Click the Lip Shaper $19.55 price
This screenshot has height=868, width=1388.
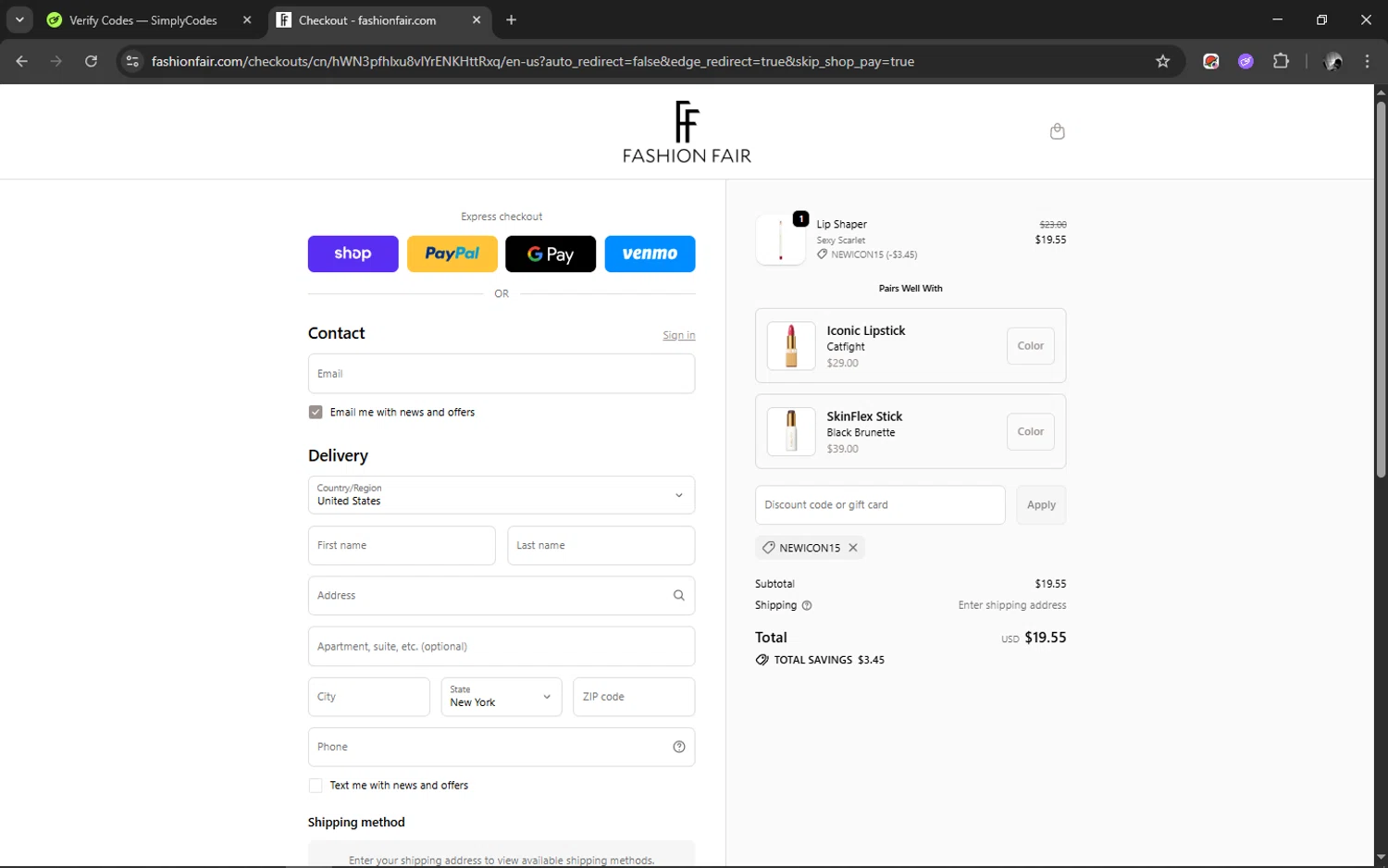[1050, 240]
